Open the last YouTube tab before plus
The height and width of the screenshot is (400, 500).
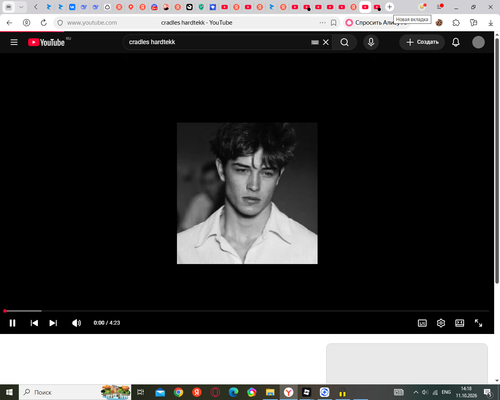[377, 7]
